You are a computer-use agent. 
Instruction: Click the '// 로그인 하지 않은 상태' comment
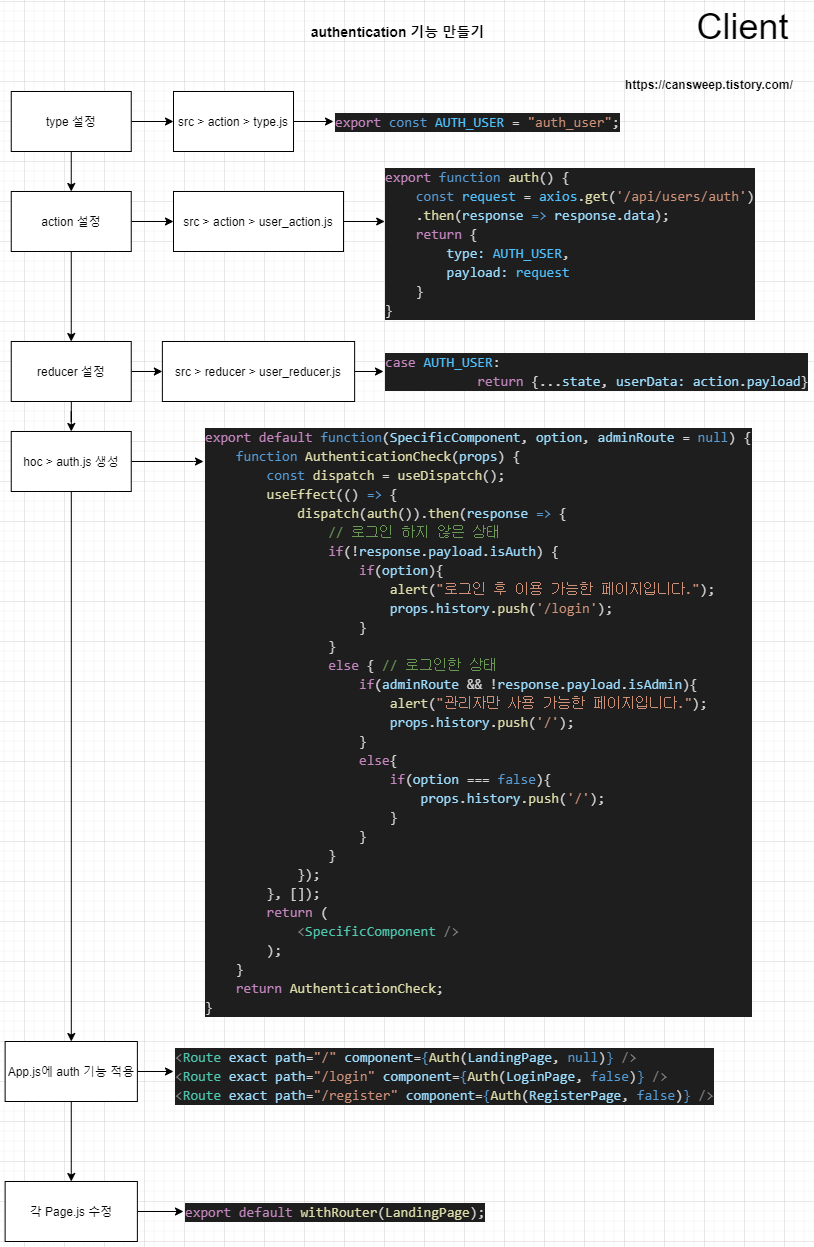(x=414, y=533)
